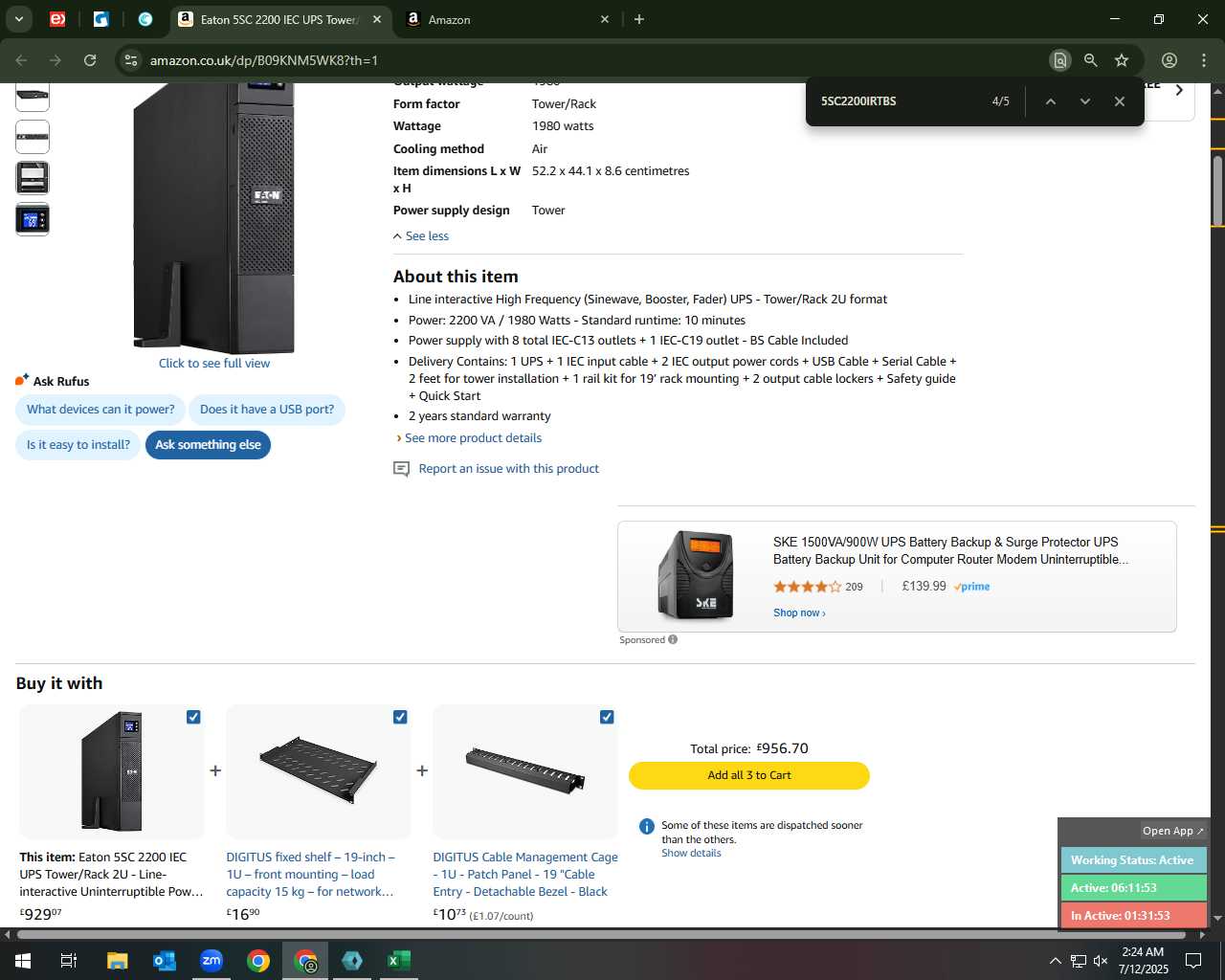Close the Amazon tab
This screenshot has width=1225, height=980.
point(605,19)
